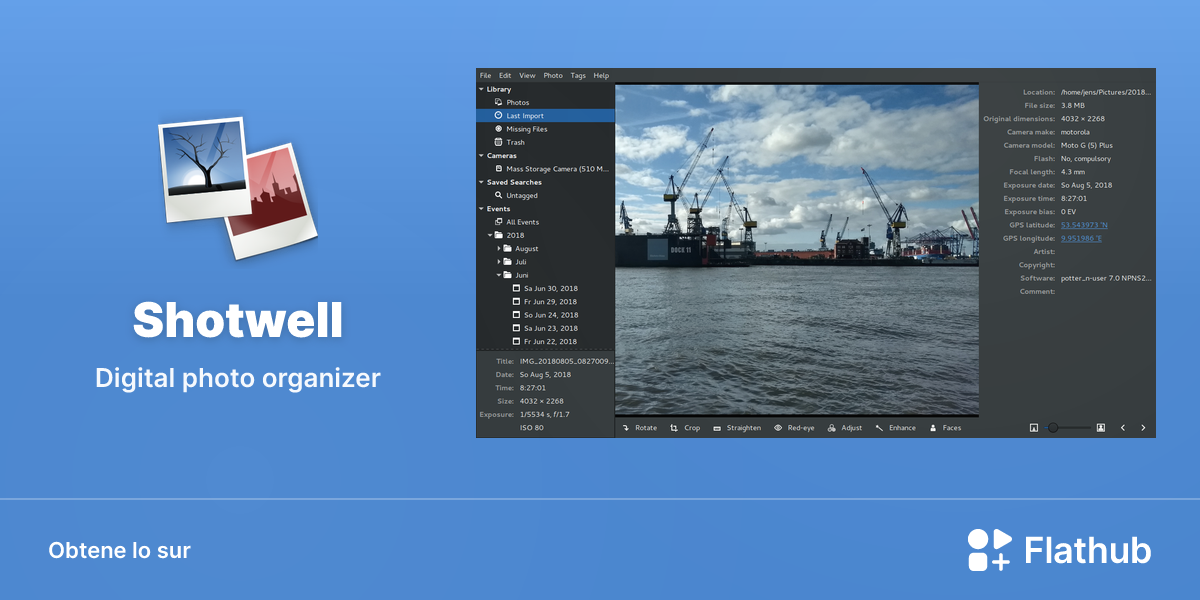Click the Shotwell polaroid app logo
Screen dimensions: 1200x600
pyautogui.click(x=238, y=190)
